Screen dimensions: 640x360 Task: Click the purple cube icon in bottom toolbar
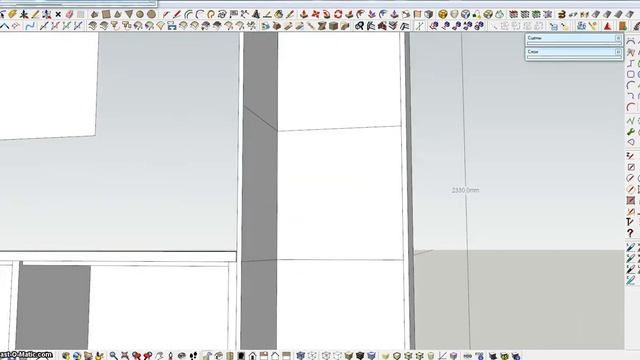[x=453, y=356]
